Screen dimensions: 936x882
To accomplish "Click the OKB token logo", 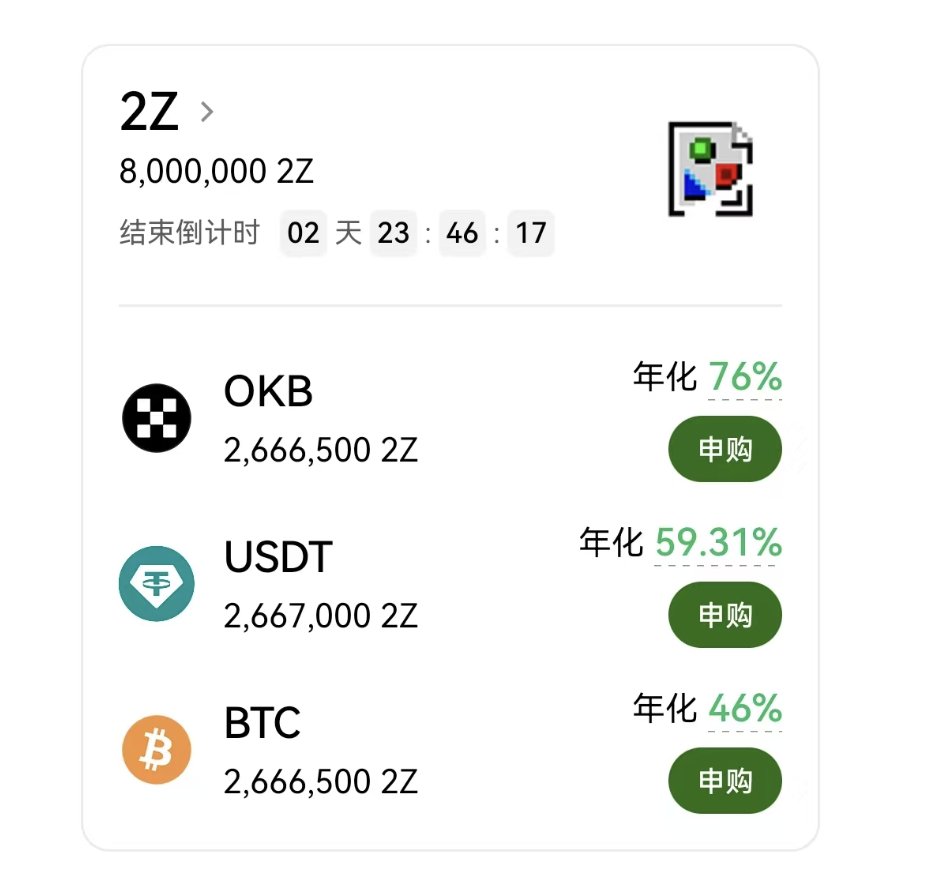I will [x=156, y=417].
